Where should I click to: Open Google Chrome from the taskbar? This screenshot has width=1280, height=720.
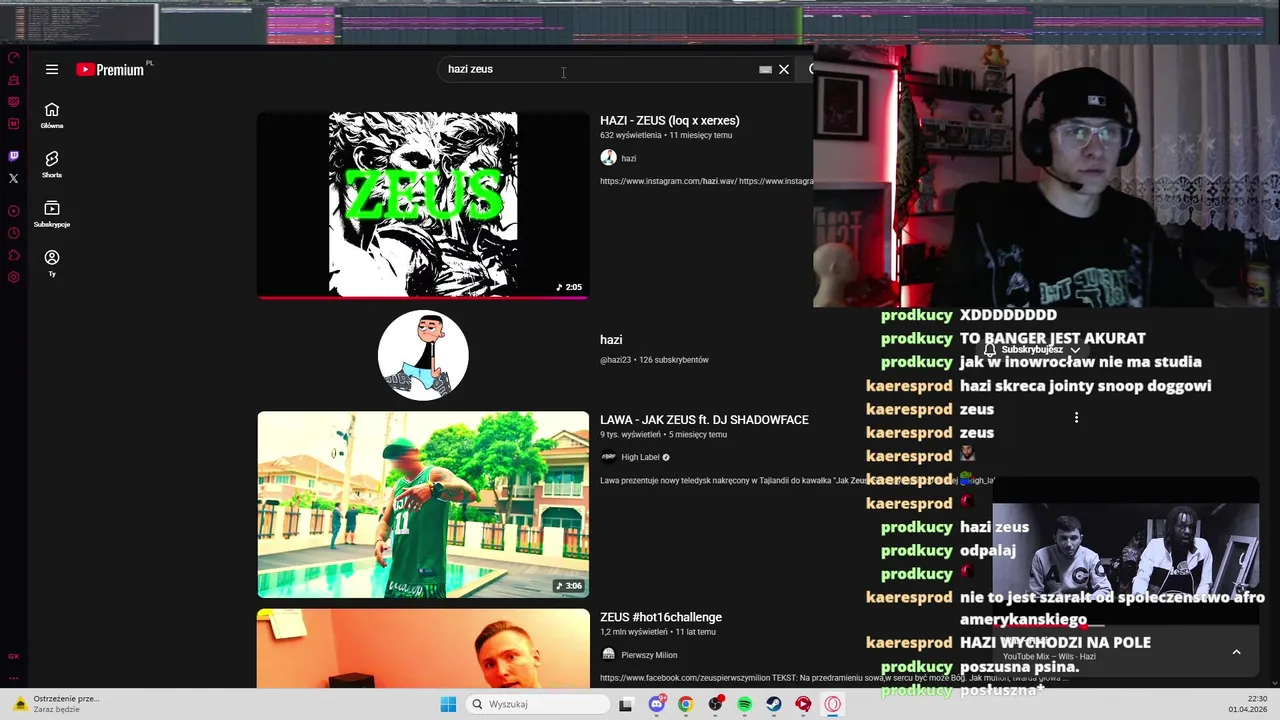[x=685, y=704]
